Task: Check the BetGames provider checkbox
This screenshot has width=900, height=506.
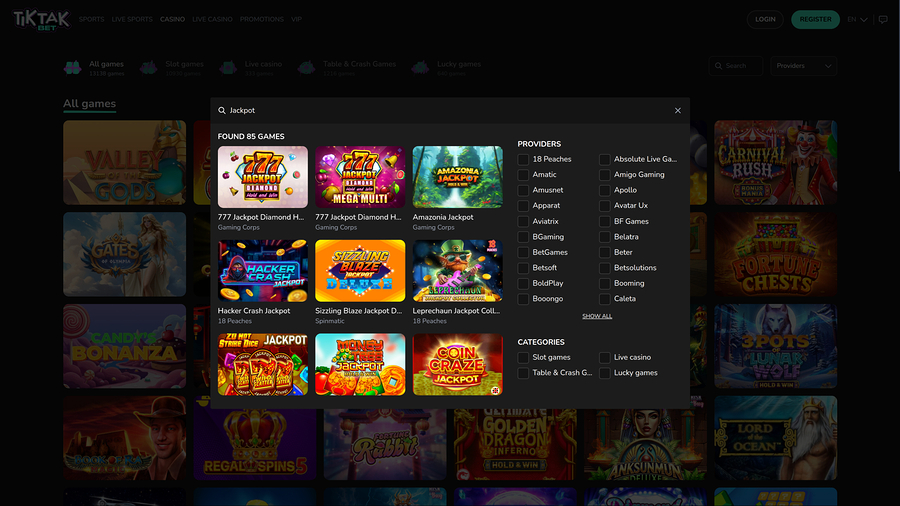Action: coord(523,252)
